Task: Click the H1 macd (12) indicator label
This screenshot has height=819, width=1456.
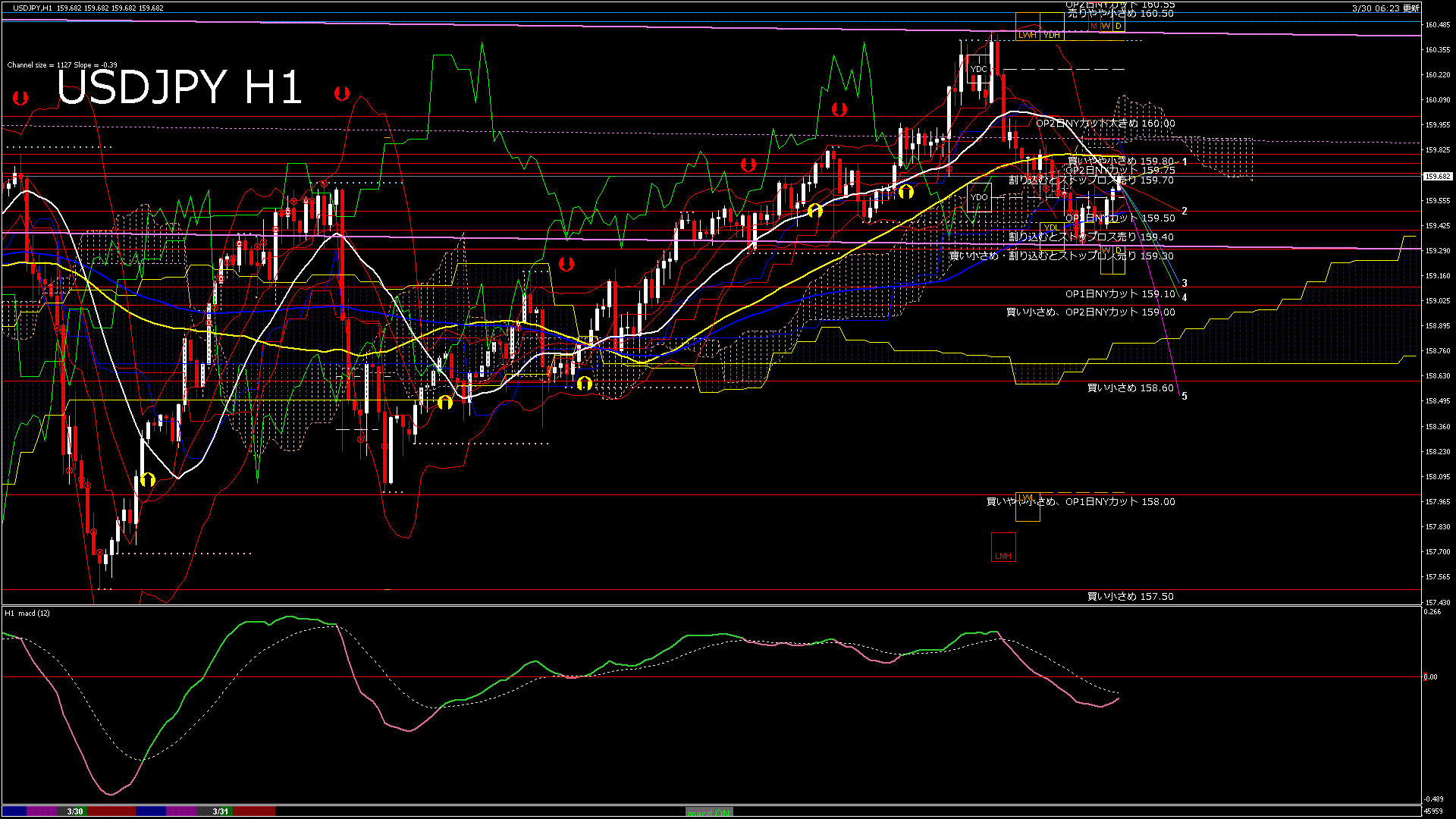Action: pyautogui.click(x=27, y=613)
